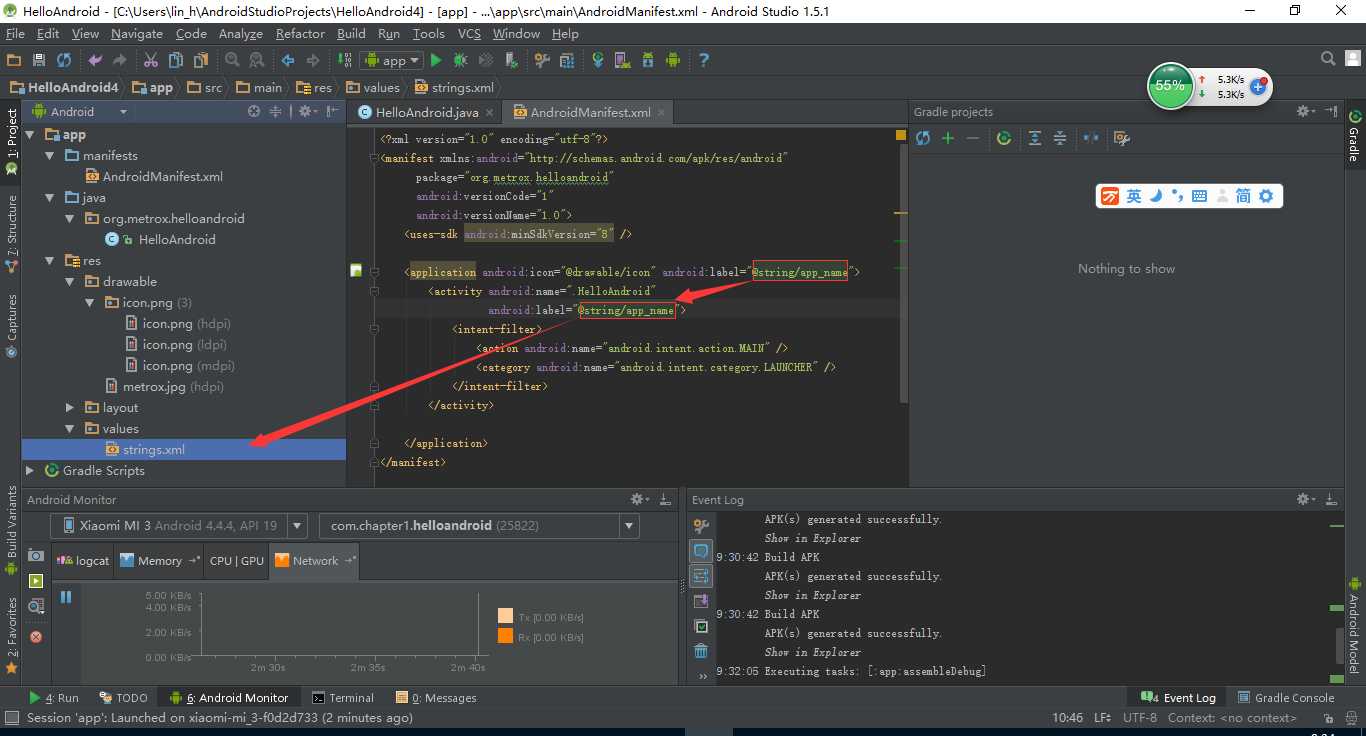Open the app run configuration dropdown

pos(392,60)
